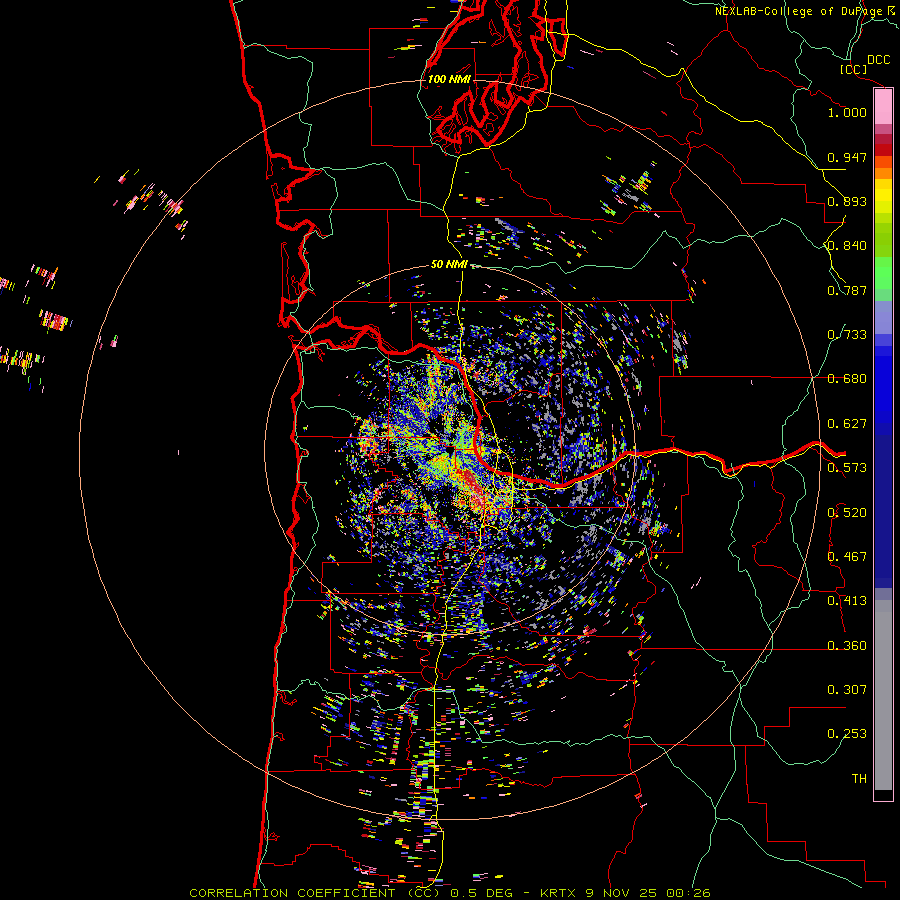Click the [CC] unit label above color bar

853,69
